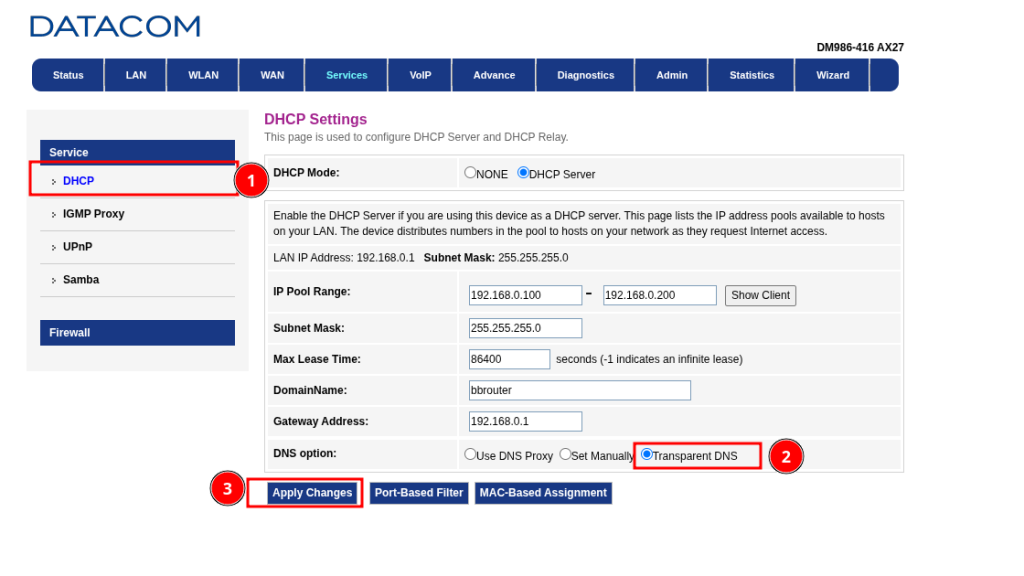Open the Diagnostics tab

[x=585, y=75]
